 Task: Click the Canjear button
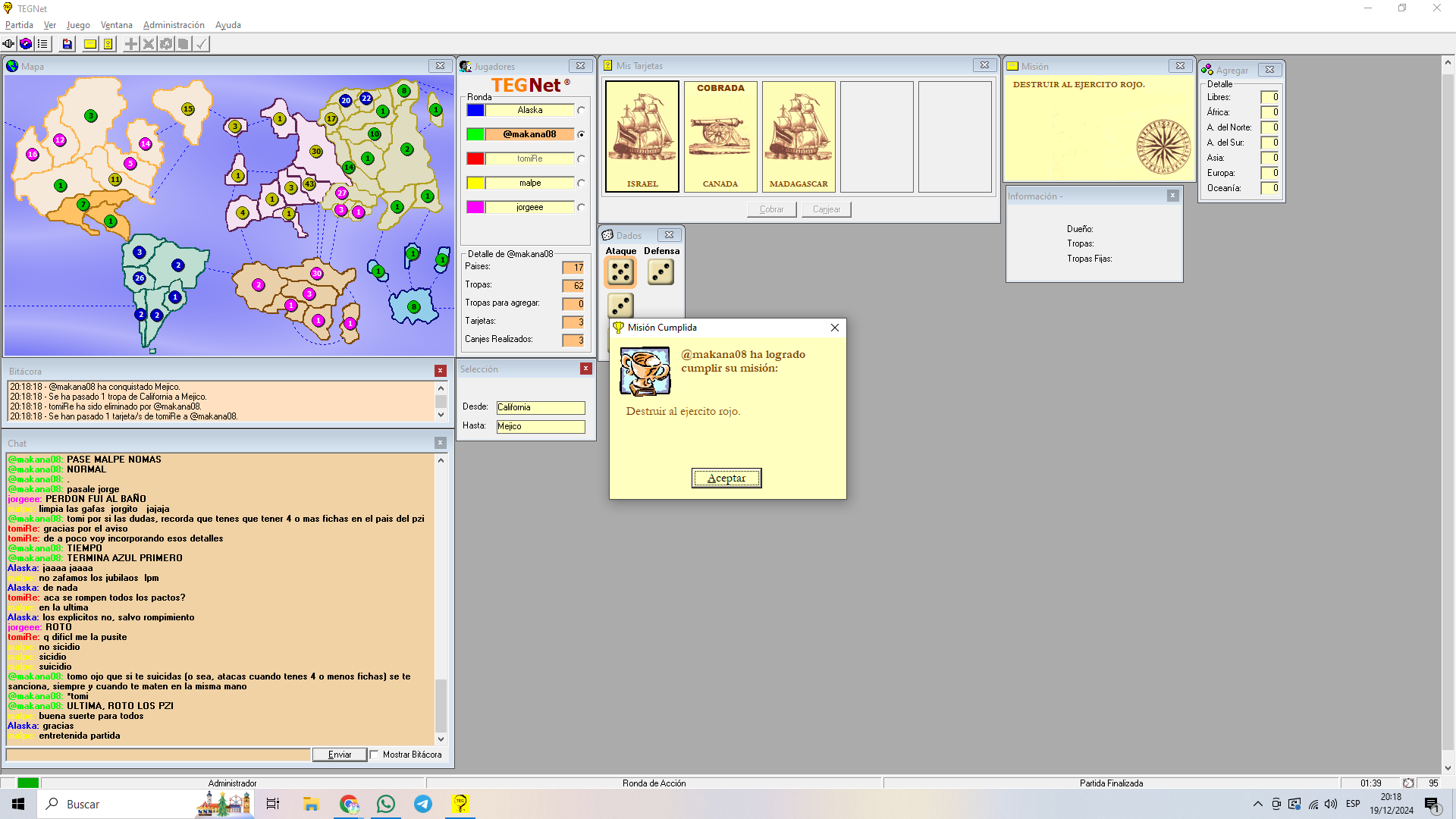click(827, 209)
